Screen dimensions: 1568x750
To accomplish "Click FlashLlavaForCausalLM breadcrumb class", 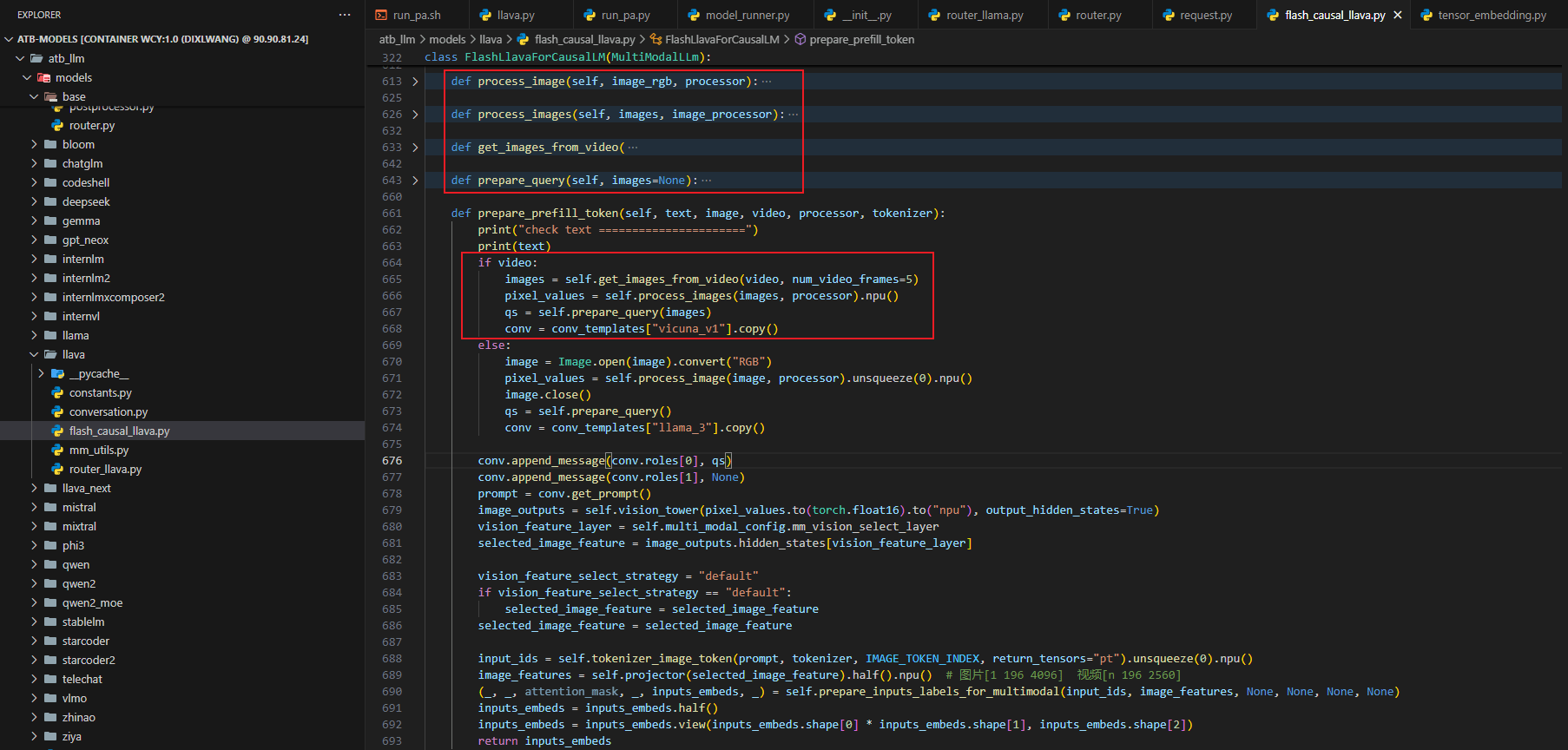I will [721, 39].
